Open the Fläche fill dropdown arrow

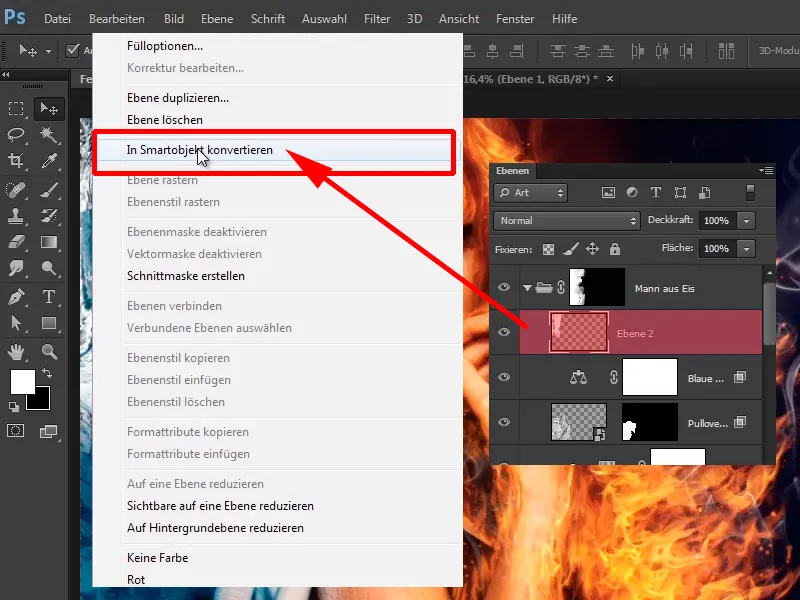(x=746, y=249)
